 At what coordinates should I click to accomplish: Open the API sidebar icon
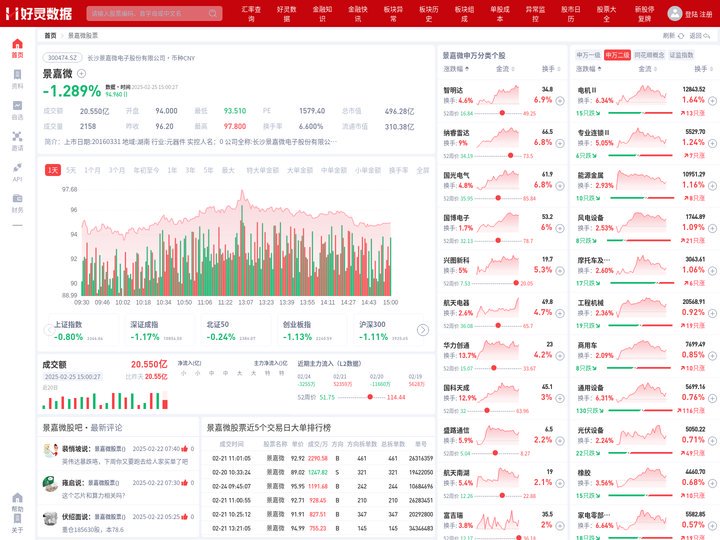tap(17, 168)
